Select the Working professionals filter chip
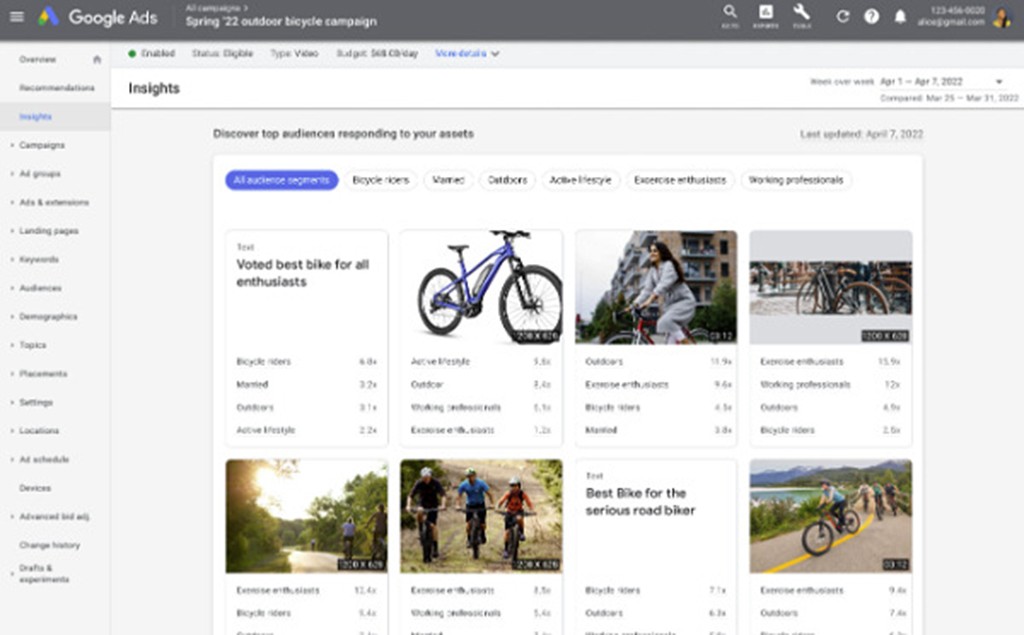The image size is (1024, 635). (796, 180)
